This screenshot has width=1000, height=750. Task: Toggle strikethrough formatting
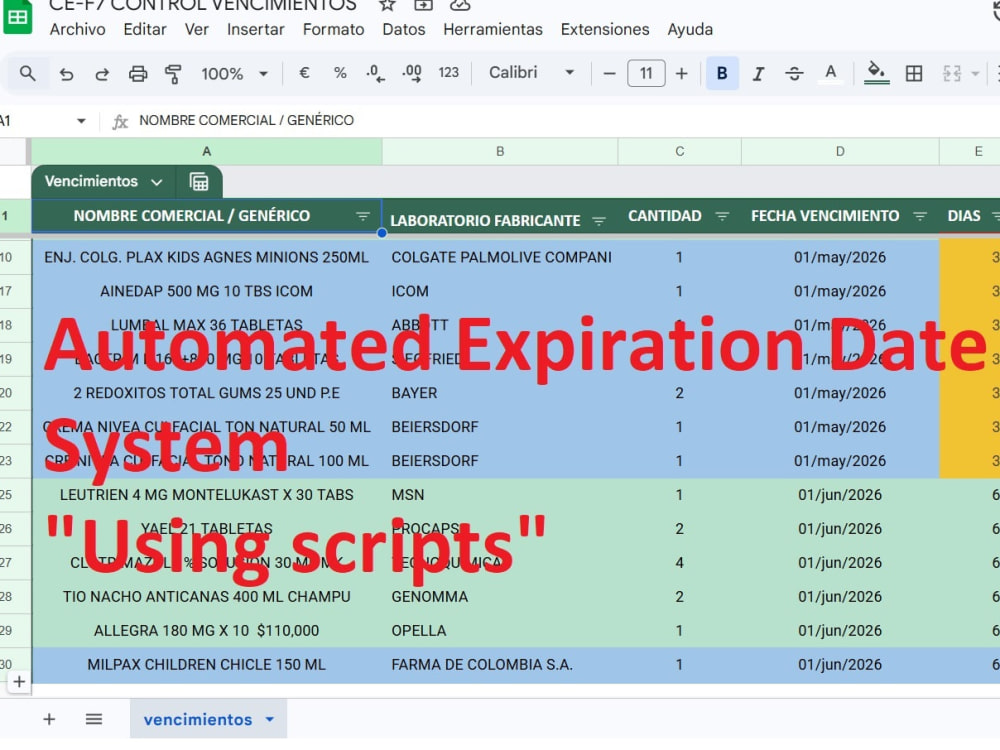point(794,73)
